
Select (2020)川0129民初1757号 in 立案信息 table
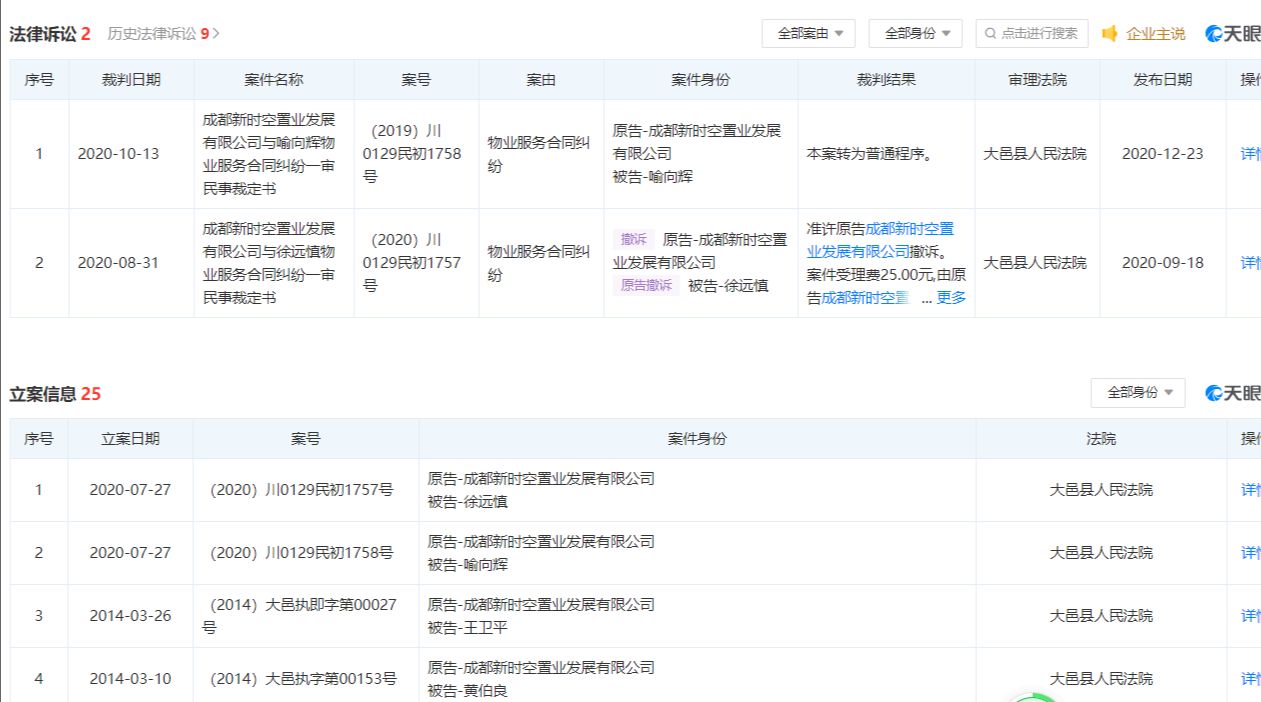click(302, 490)
